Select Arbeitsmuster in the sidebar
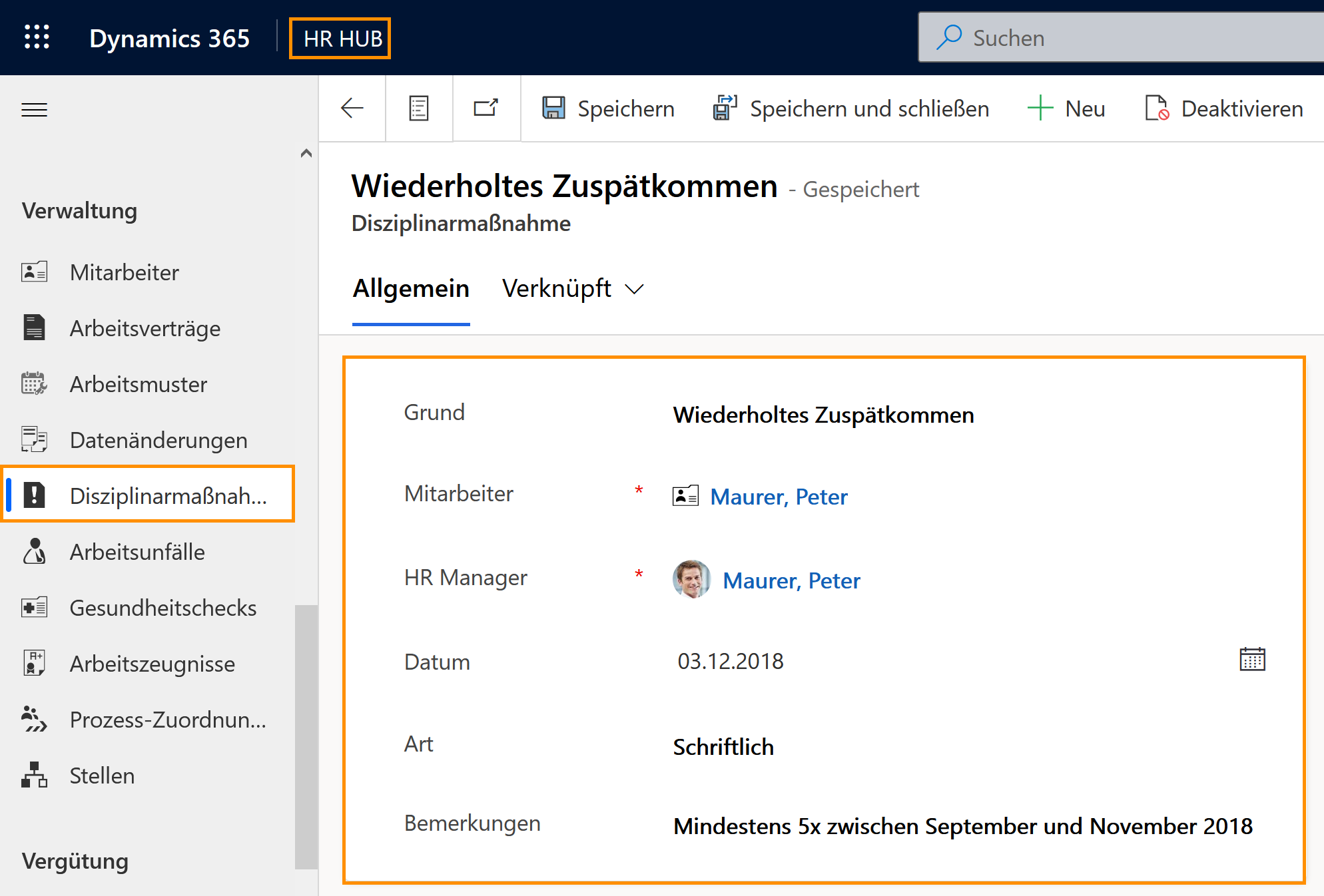Image resolution: width=1324 pixels, height=896 pixels. click(139, 383)
